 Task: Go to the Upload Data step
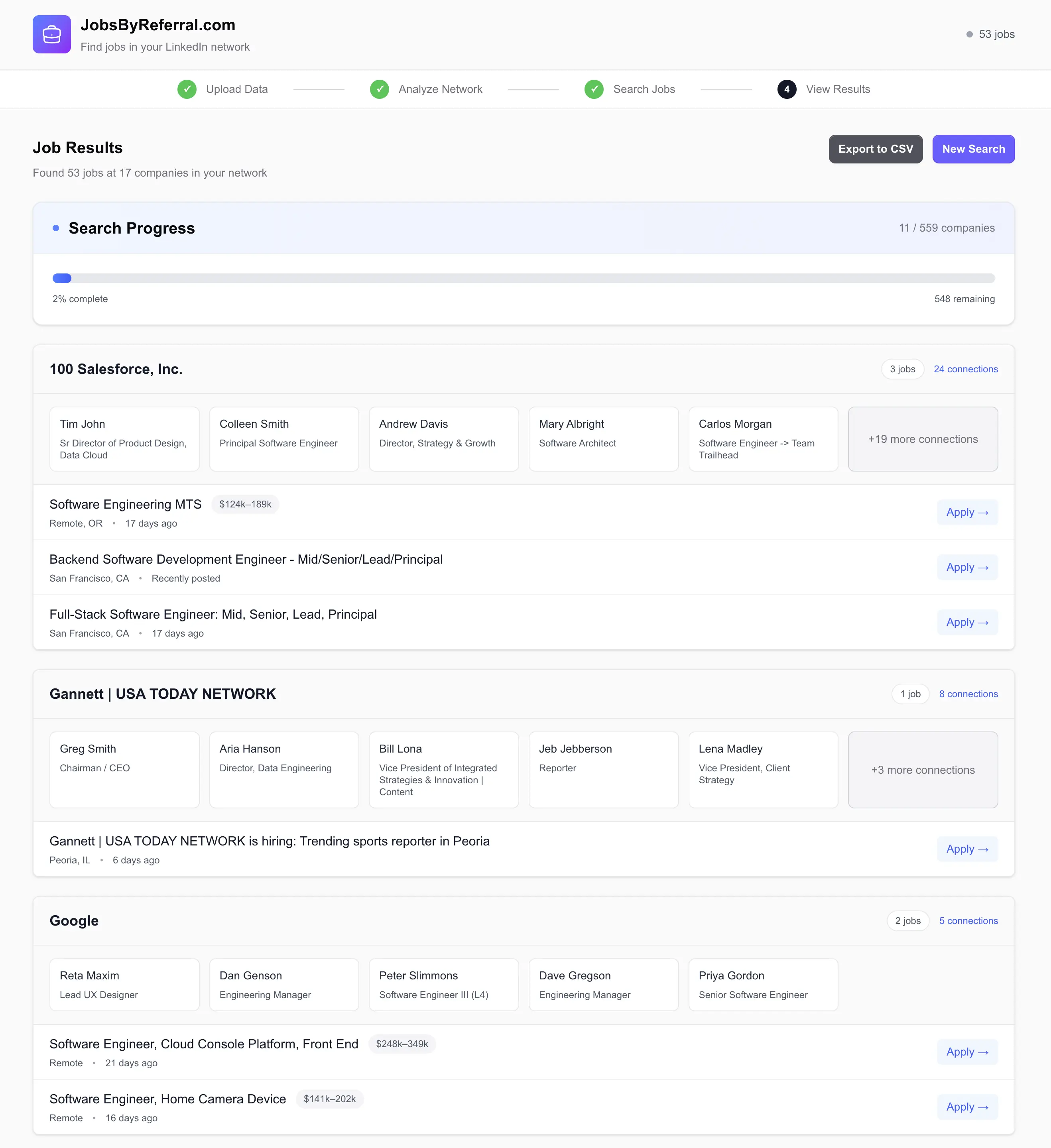coord(237,89)
